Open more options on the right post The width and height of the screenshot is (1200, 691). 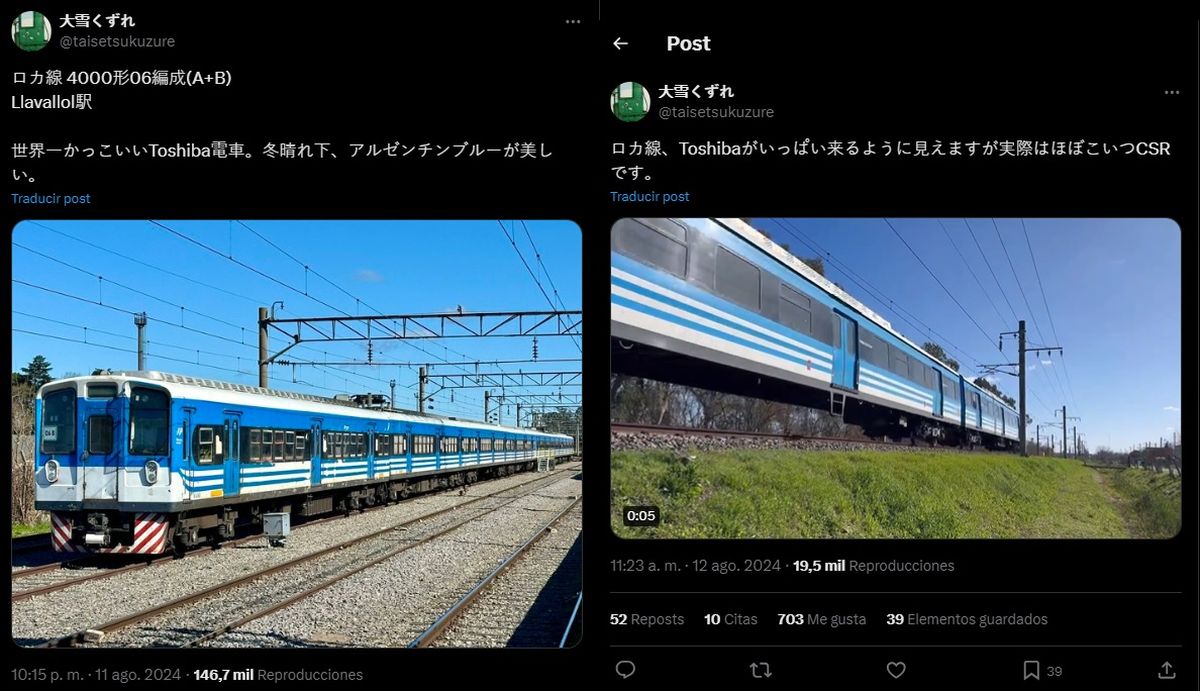click(x=1171, y=92)
